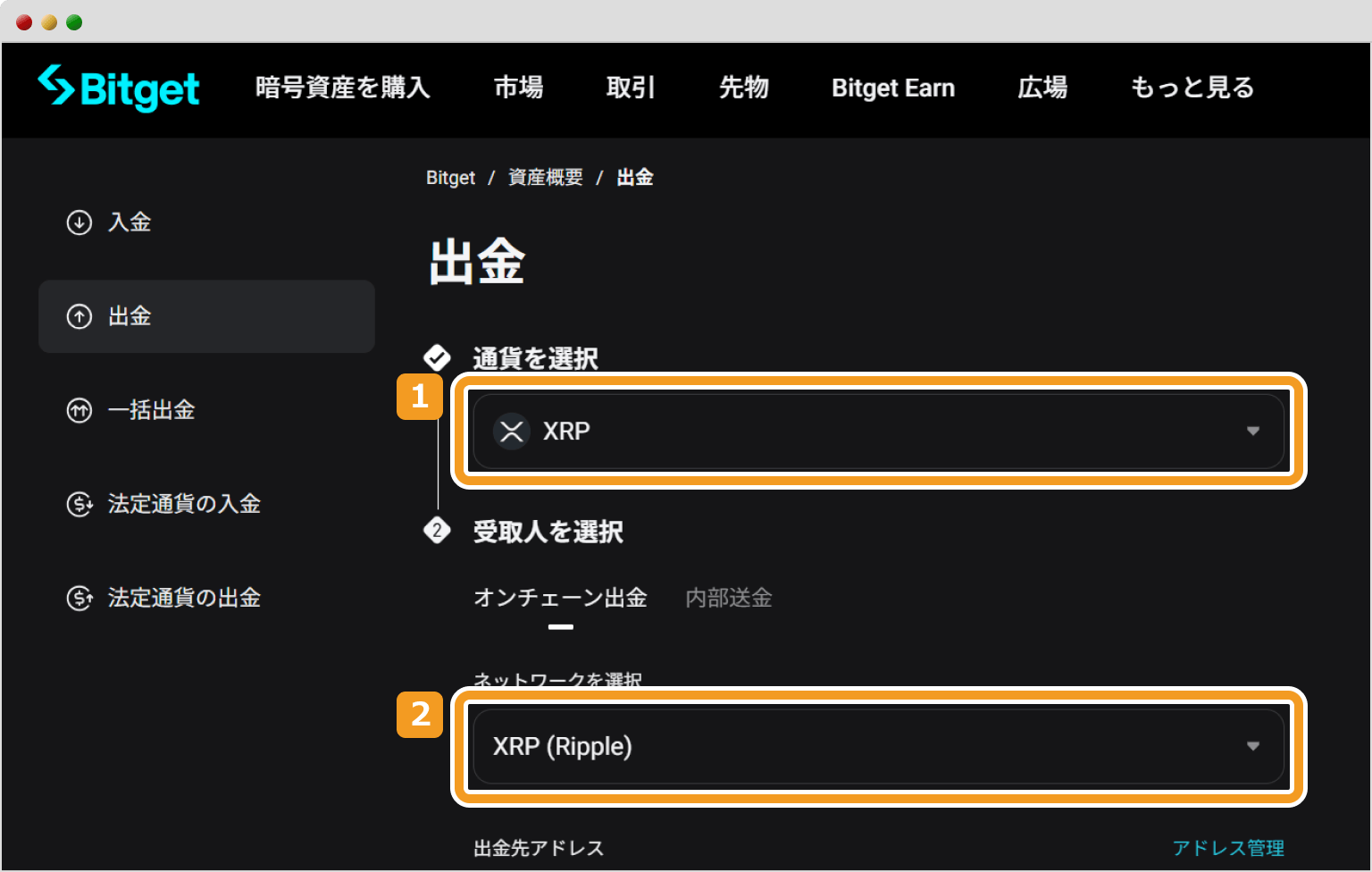
Task: Open Bitget Earn from the top navigation
Action: click(x=892, y=88)
